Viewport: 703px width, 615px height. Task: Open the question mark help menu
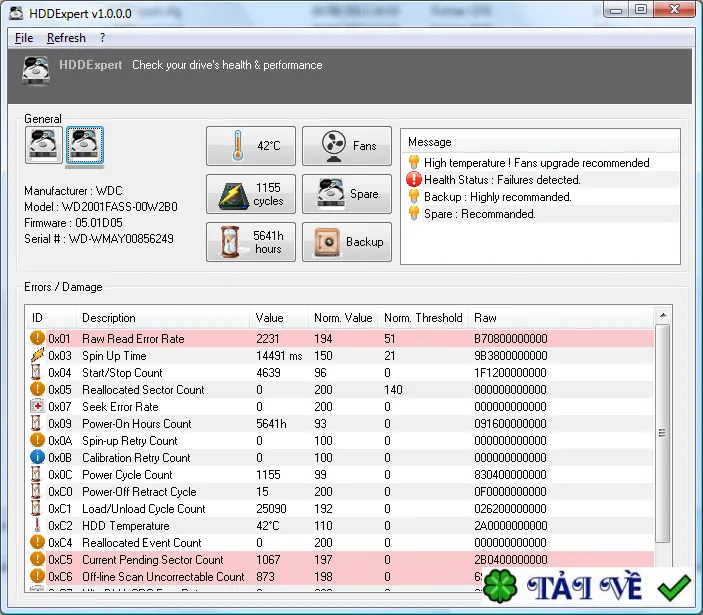103,38
